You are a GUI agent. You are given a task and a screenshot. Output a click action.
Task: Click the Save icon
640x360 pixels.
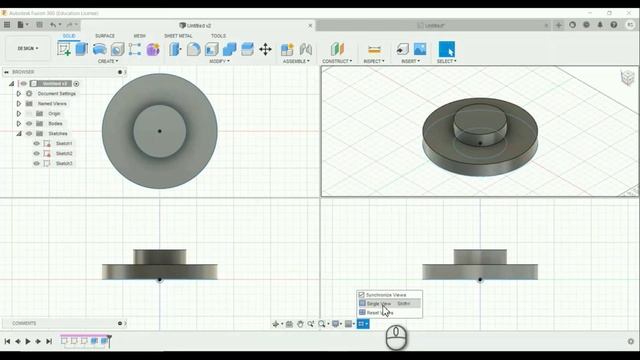[x=39, y=25]
